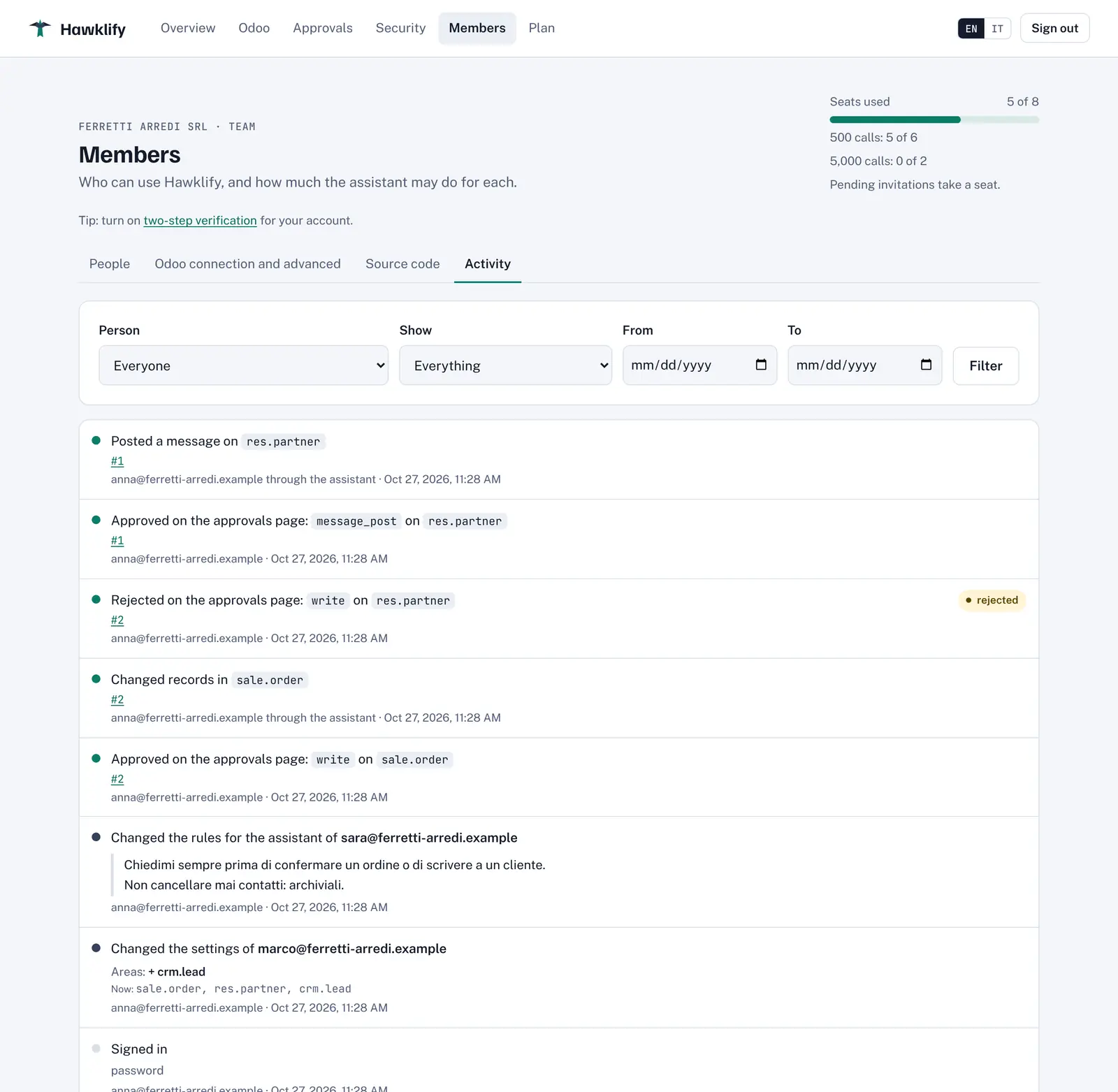Click the Seats used progress bar

pos(934,120)
